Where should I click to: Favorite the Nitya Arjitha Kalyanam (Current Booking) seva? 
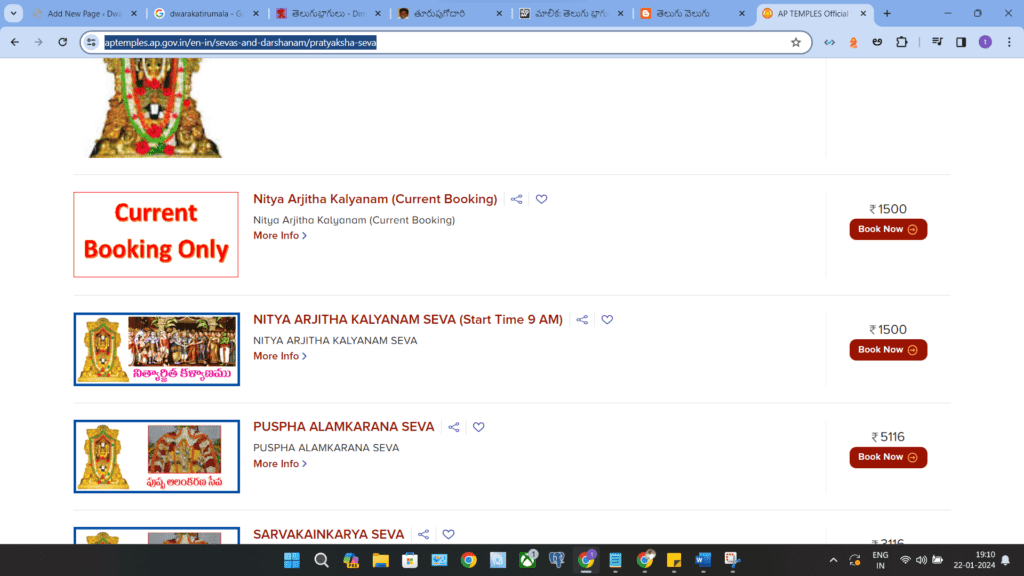[541, 199]
